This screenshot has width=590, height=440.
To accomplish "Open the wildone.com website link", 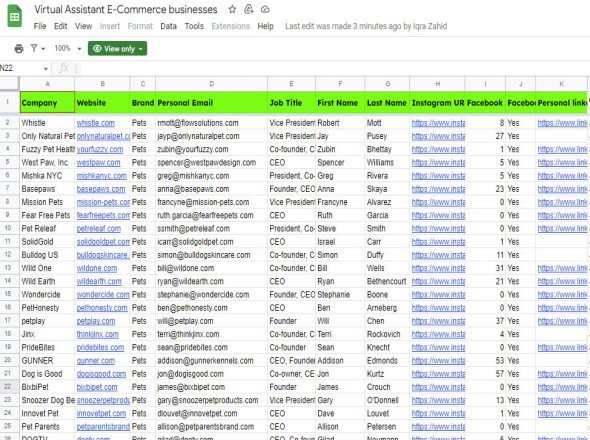I will pos(97,268).
